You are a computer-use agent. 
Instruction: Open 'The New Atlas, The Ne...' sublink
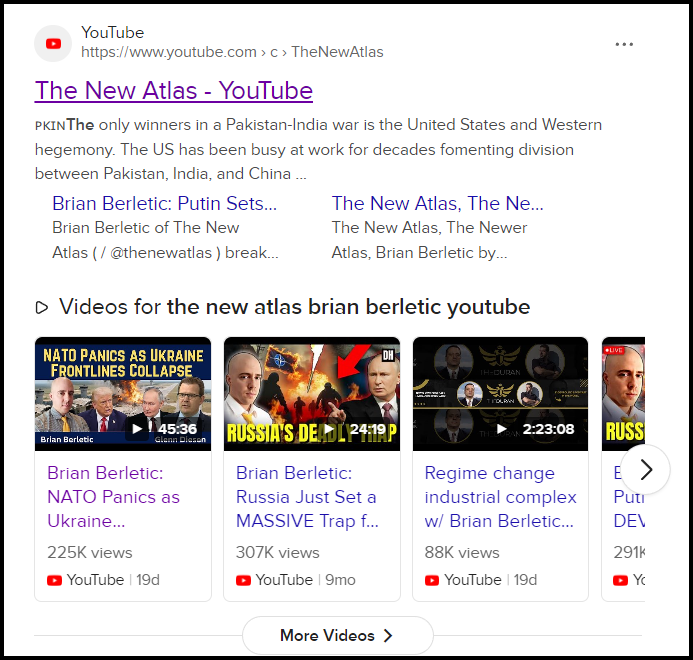[438, 203]
